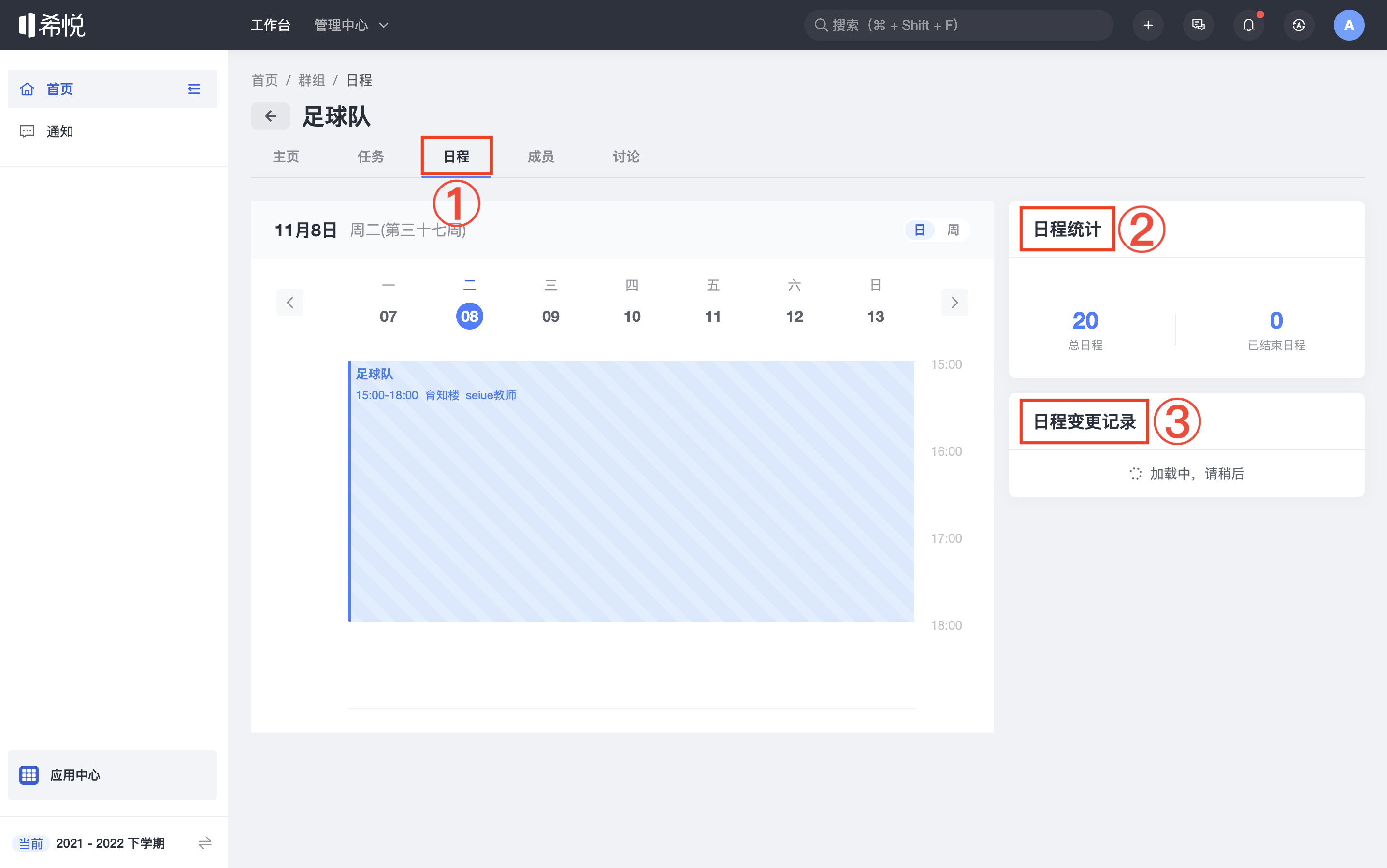Click the 15:00 time label

pos(946,364)
